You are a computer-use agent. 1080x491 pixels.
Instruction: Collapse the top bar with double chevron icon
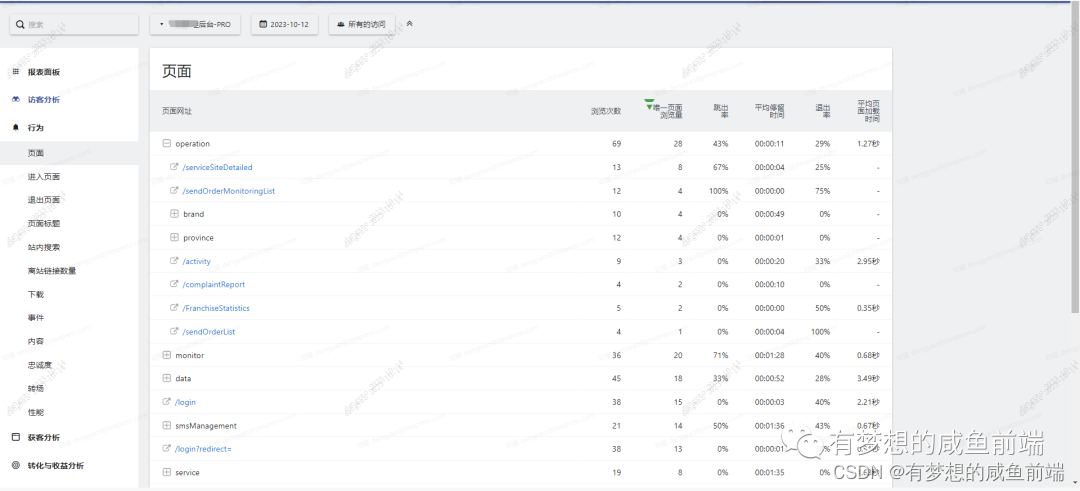(x=410, y=23)
